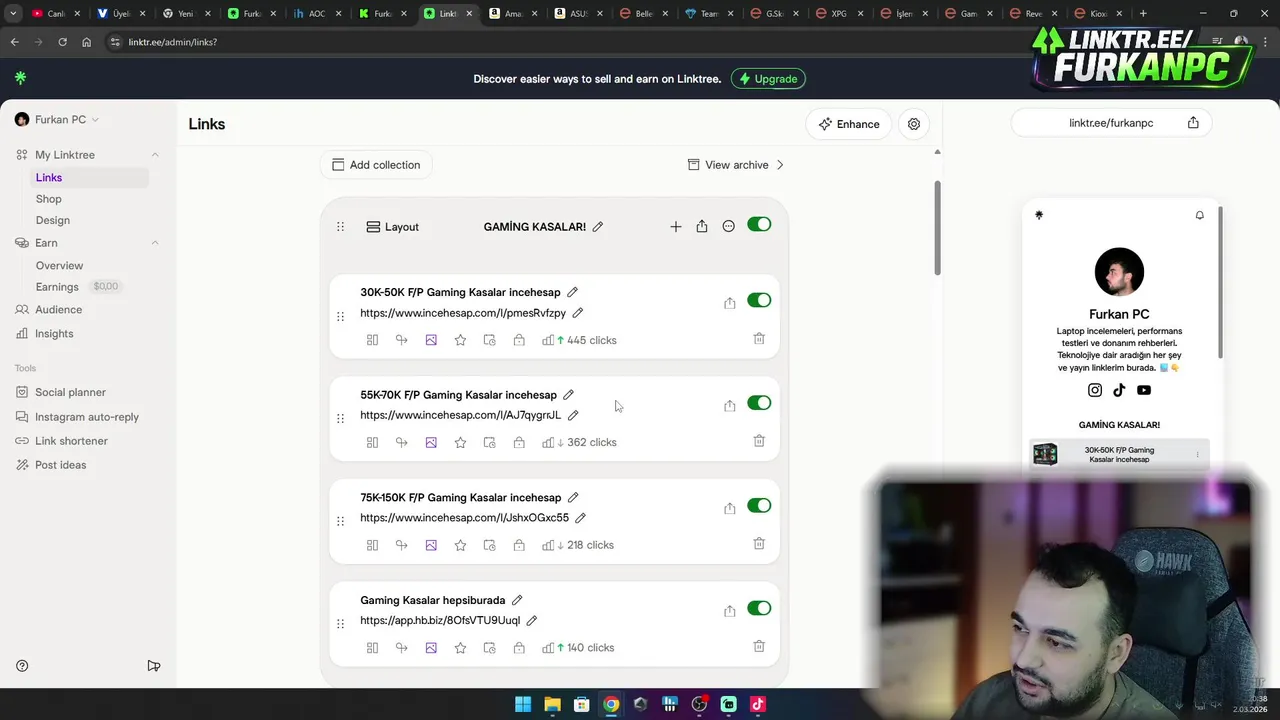This screenshot has height=720, width=1280.
Task: Open Shop in sidebar
Action: [x=49, y=199]
